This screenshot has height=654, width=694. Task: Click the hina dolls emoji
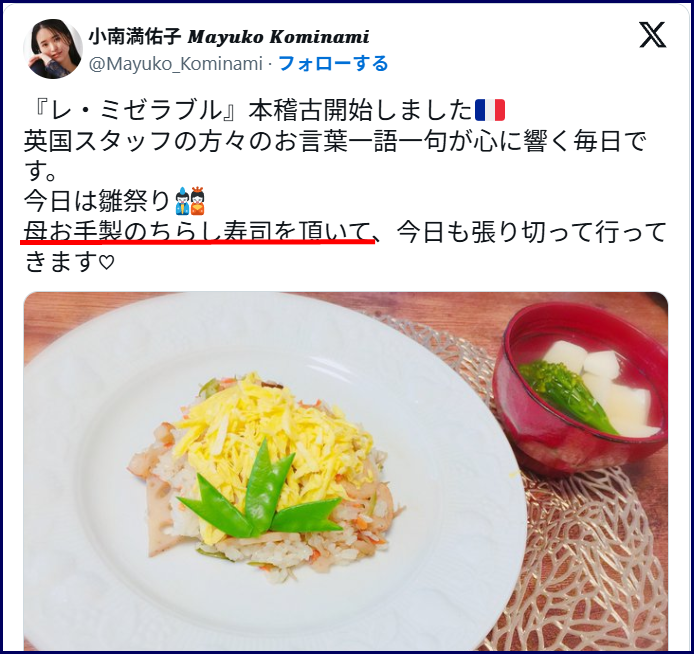190,201
